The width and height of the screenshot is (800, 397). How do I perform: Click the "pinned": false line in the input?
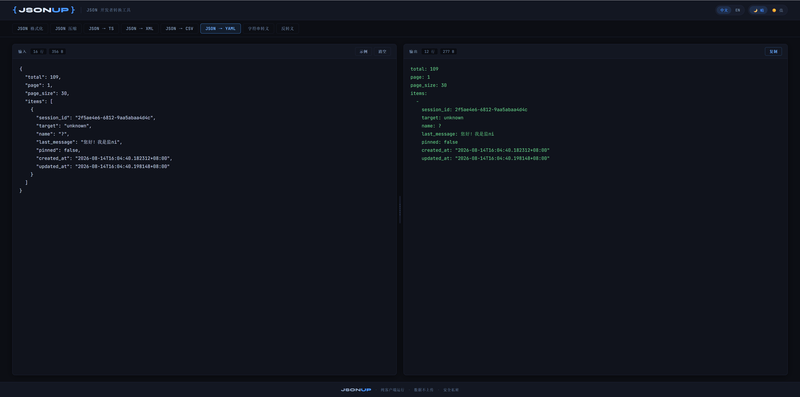pyautogui.click(x=58, y=151)
